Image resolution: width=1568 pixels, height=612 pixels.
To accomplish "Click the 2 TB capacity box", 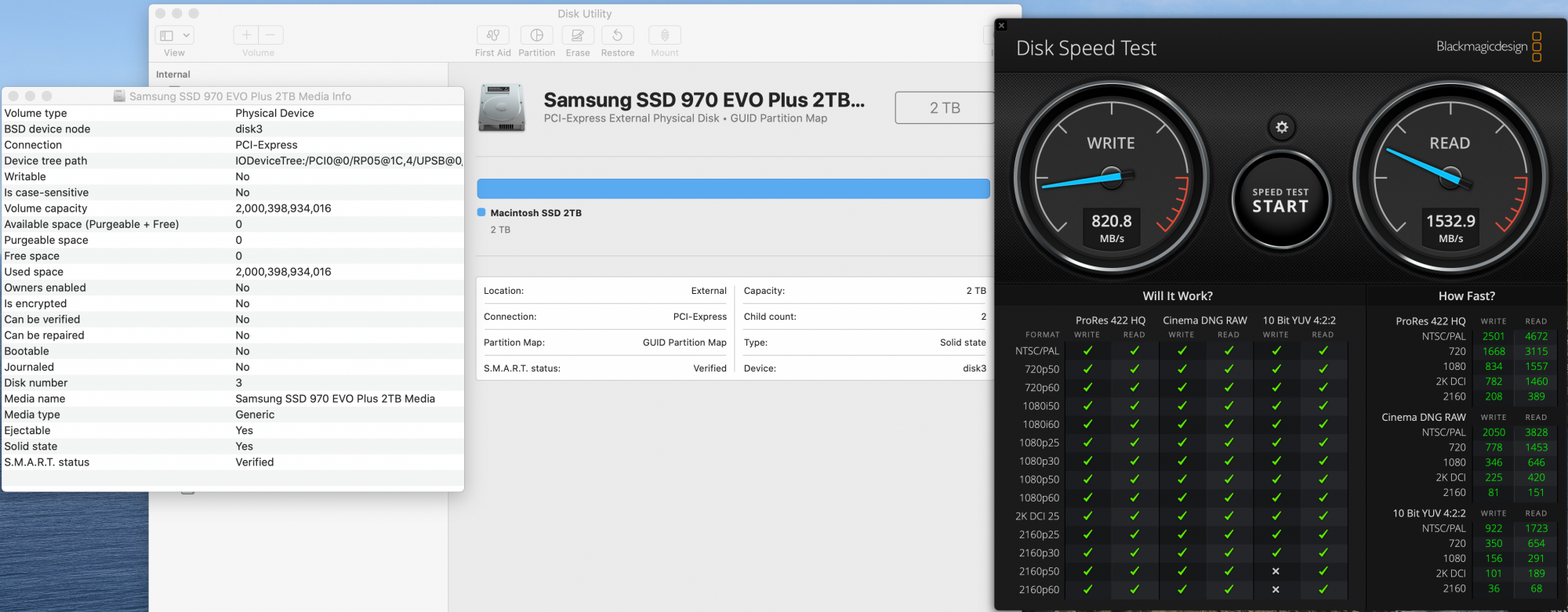I will coord(945,108).
